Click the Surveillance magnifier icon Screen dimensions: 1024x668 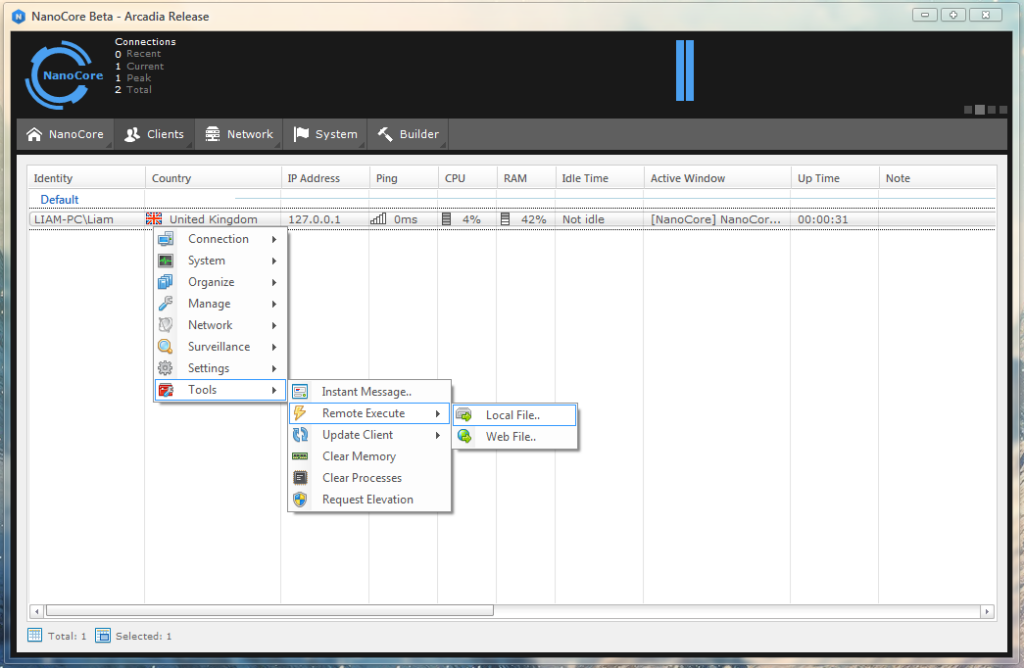[x=166, y=347]
